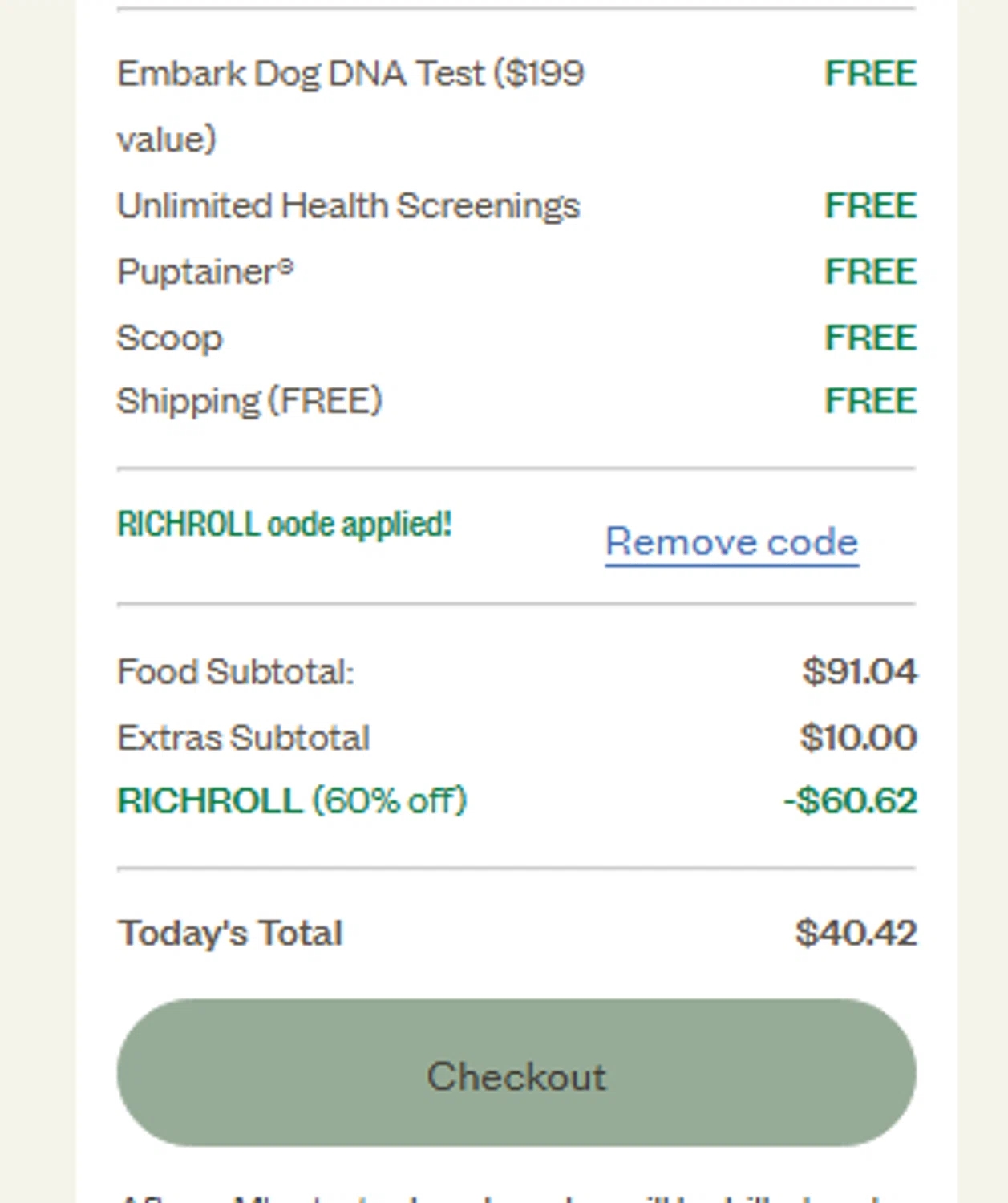Image resolution: width=1008 pixels, height=1203 pixels.
Task: Click FREE label beside Puptainer
Action: [870, 272]
